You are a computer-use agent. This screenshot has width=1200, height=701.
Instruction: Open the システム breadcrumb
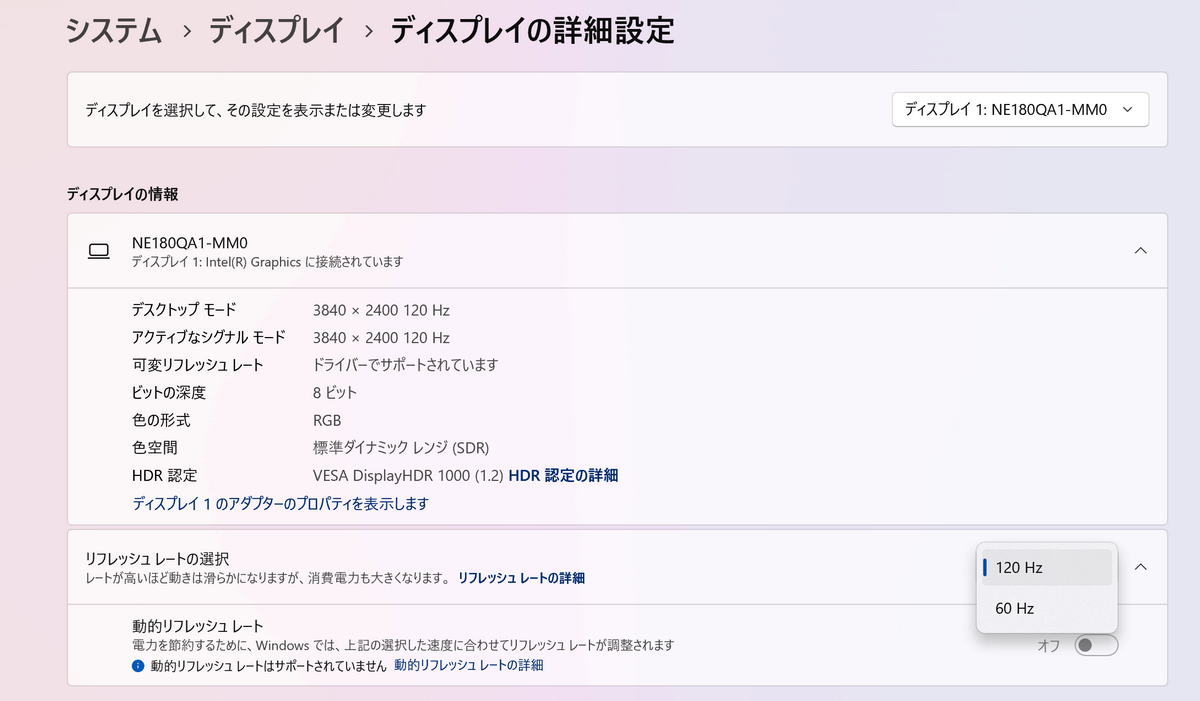click(114, 31)
